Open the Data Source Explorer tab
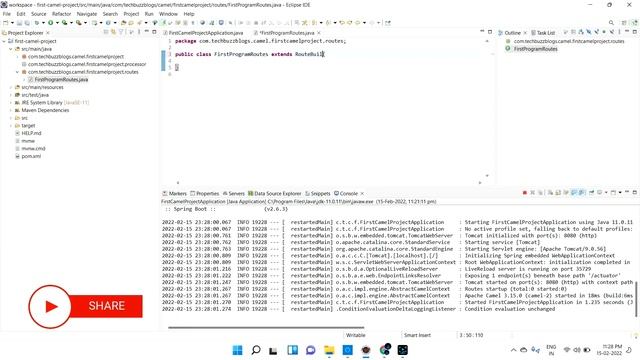This screenshot has height=360, width=640. point(274,193)
